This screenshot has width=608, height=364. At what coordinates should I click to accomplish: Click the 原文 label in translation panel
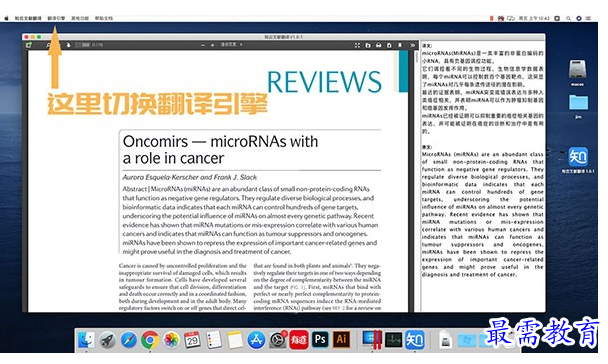pos(427,147)
